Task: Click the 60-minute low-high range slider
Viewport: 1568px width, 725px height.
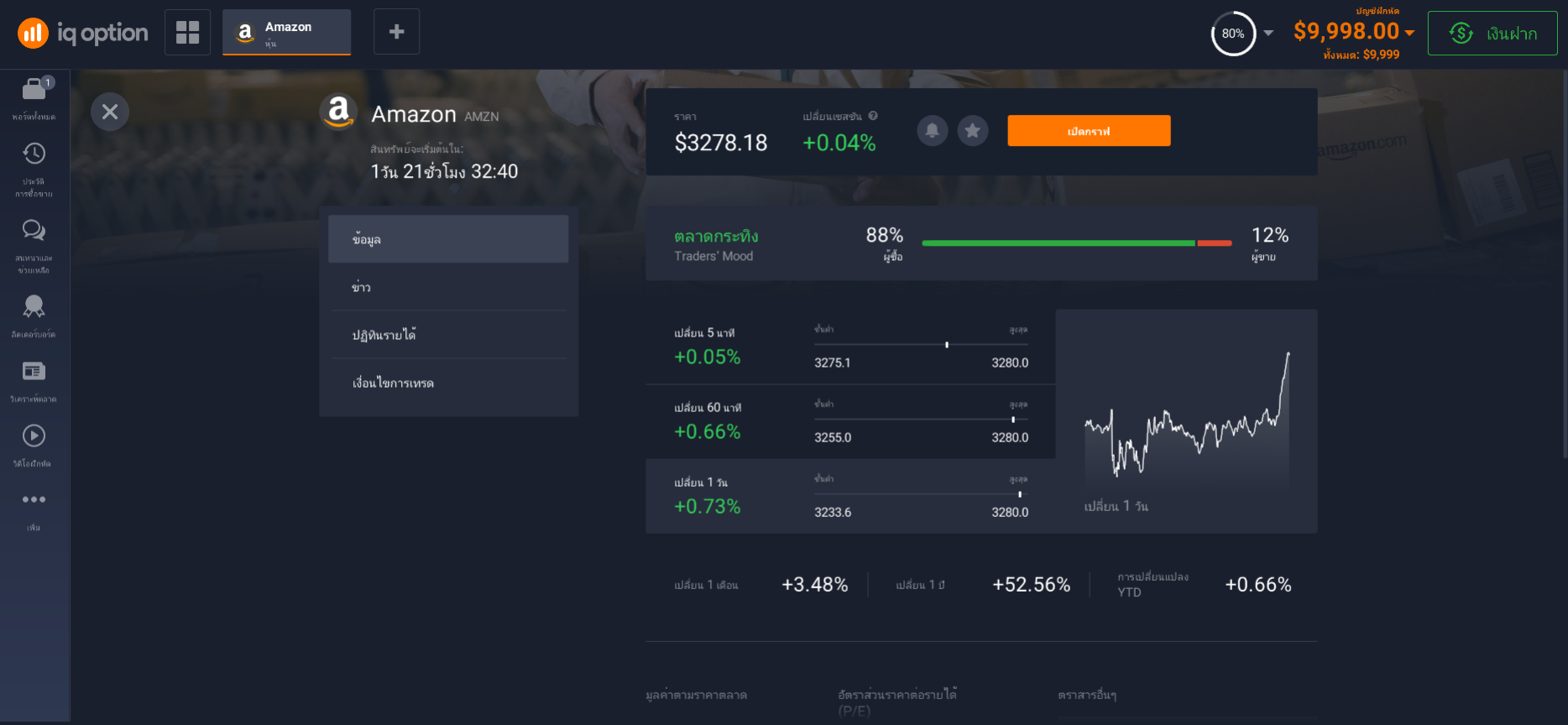Action: [921, 420]
